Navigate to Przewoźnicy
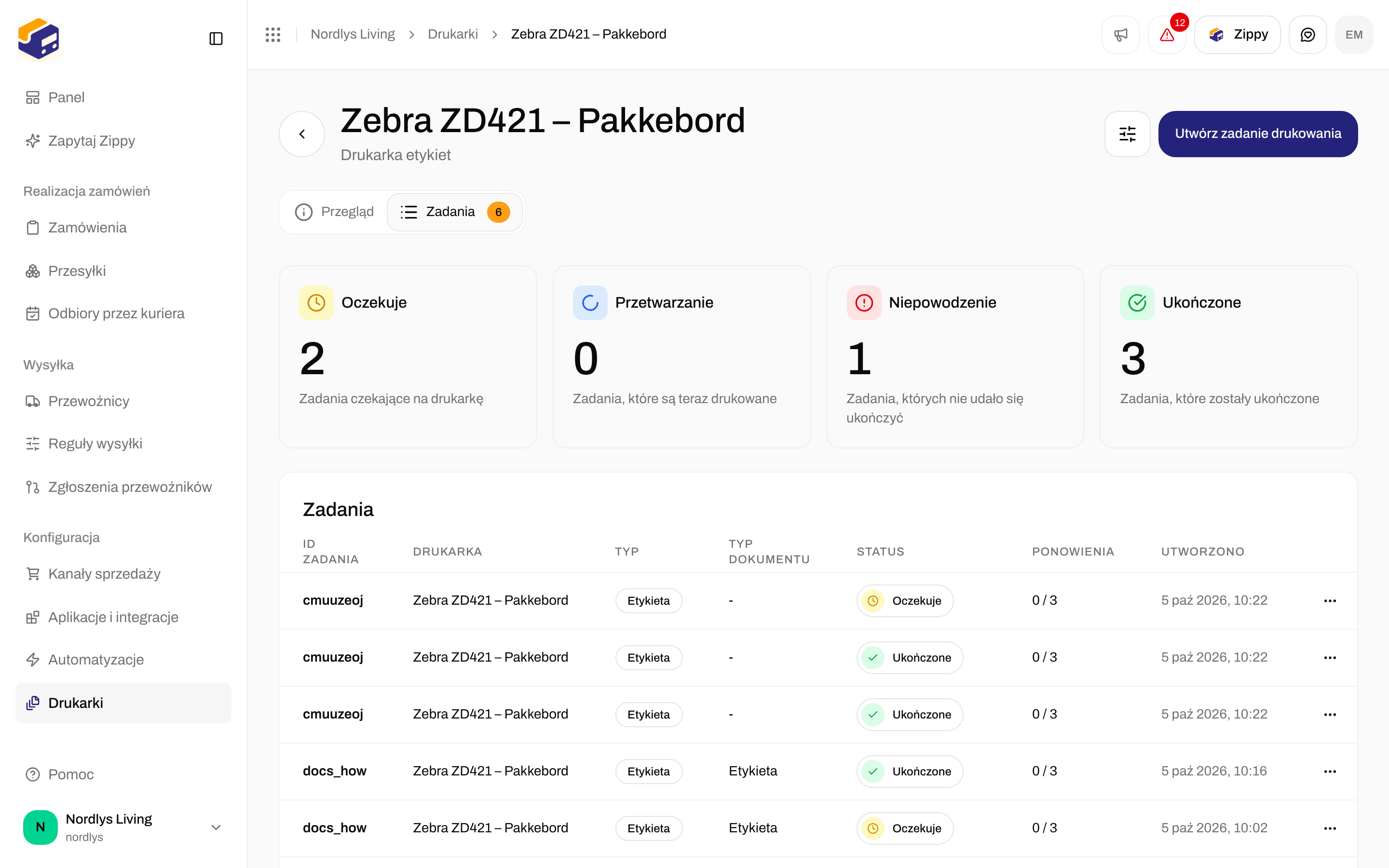This screenshot has width=1389, height=868. 123,401
